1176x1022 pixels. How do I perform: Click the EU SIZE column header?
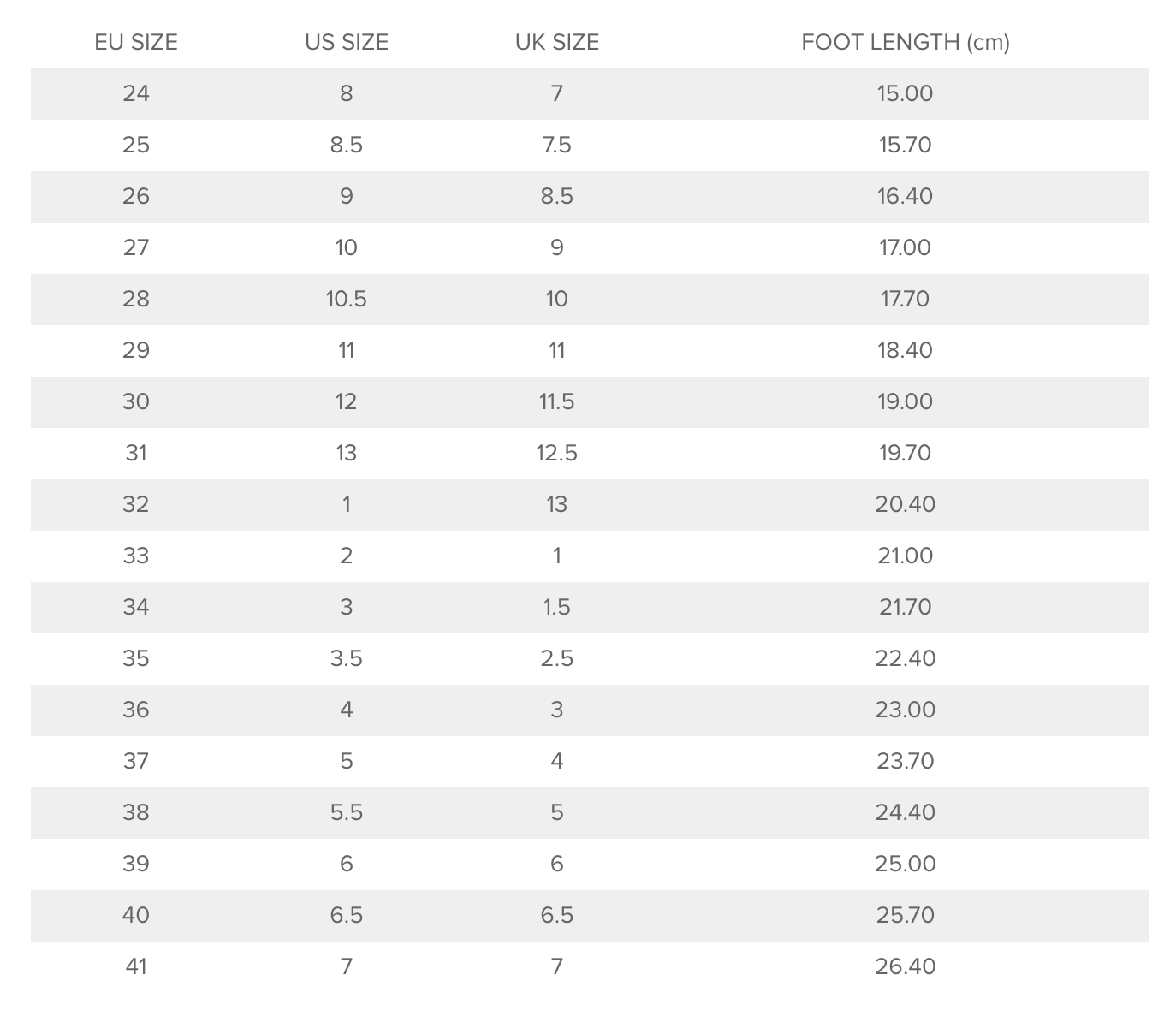tap(136, 42)
